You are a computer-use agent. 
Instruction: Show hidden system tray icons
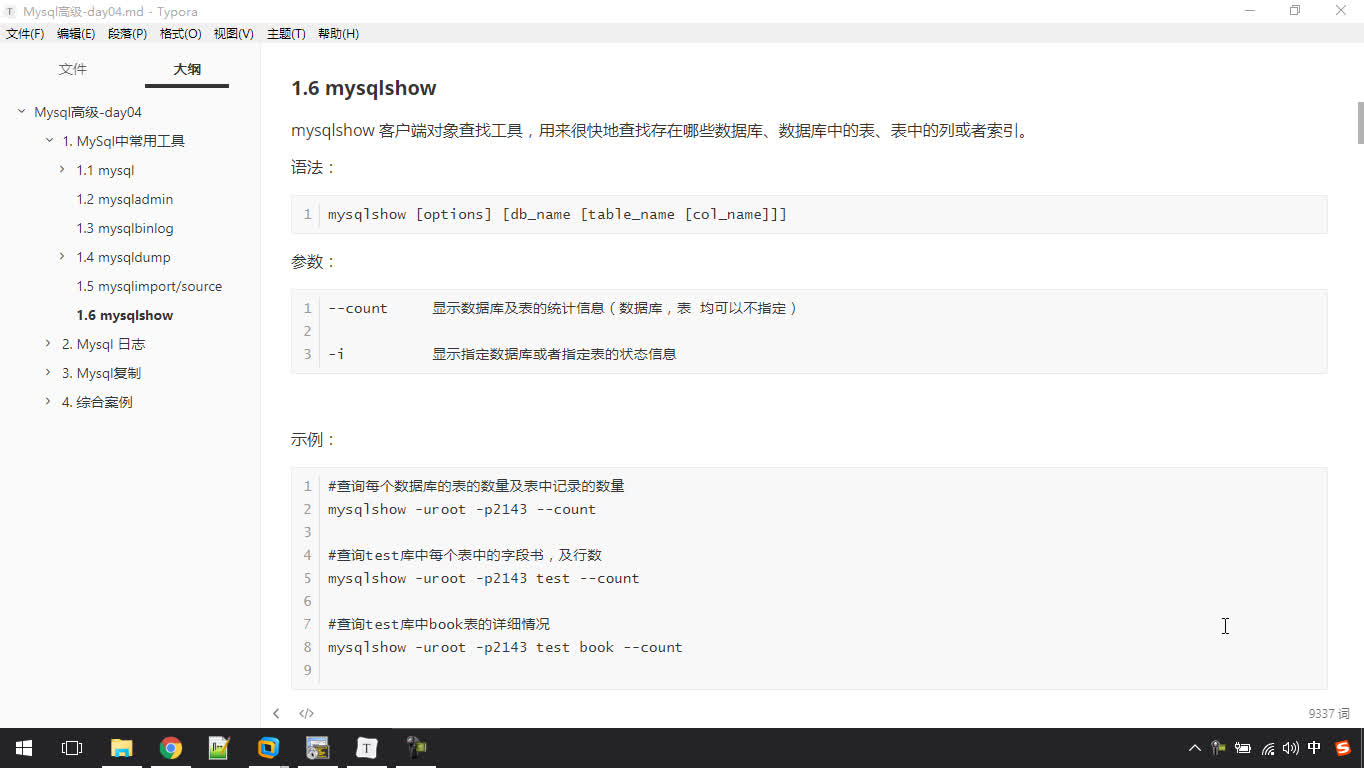pos(1194,748)
